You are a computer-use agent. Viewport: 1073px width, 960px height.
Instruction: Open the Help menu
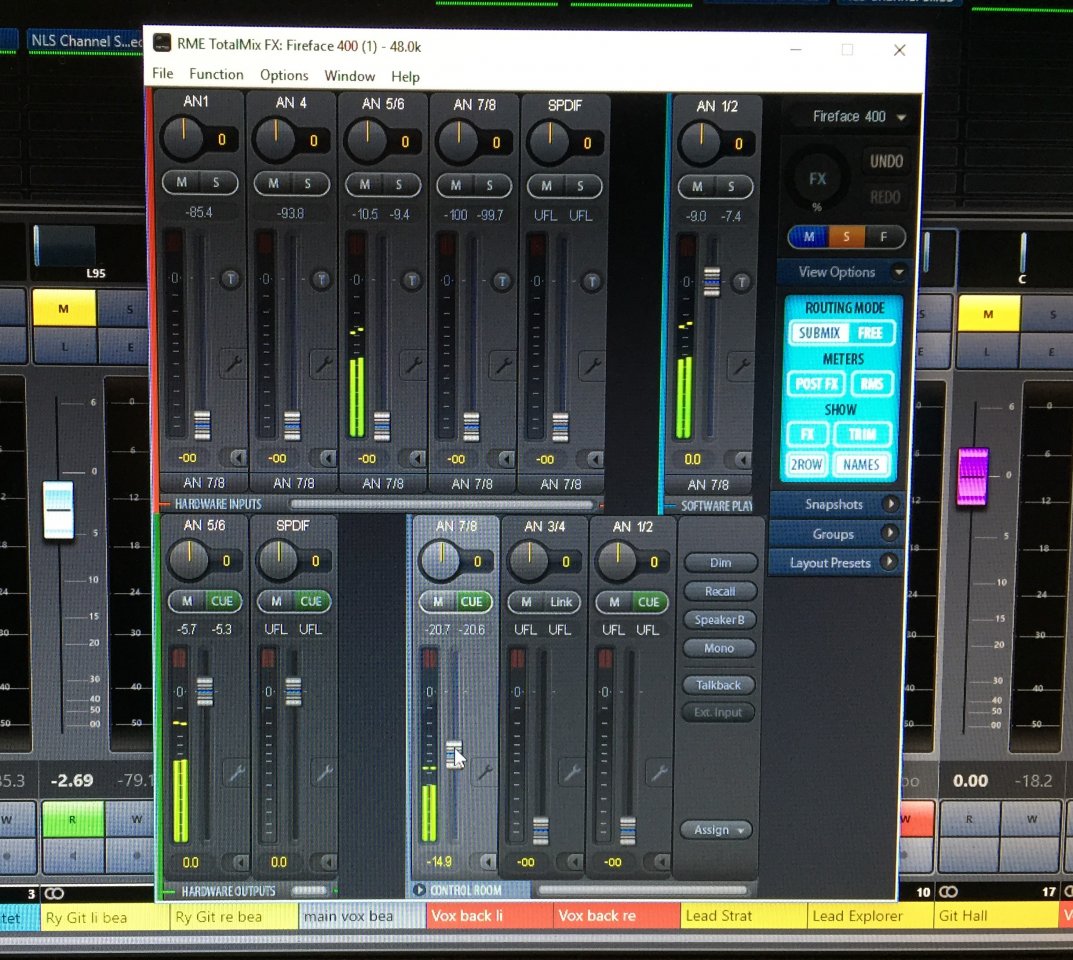click(405, 77)
